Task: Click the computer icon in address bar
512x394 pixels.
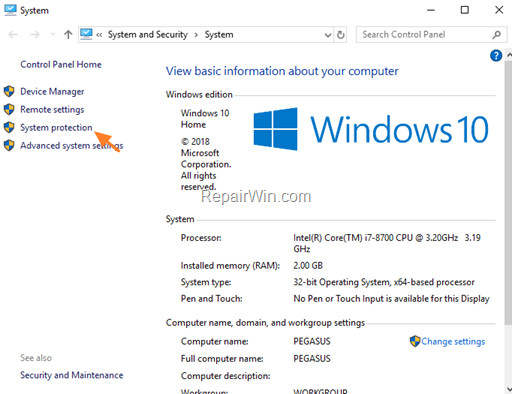Action: tap(86, 34)
